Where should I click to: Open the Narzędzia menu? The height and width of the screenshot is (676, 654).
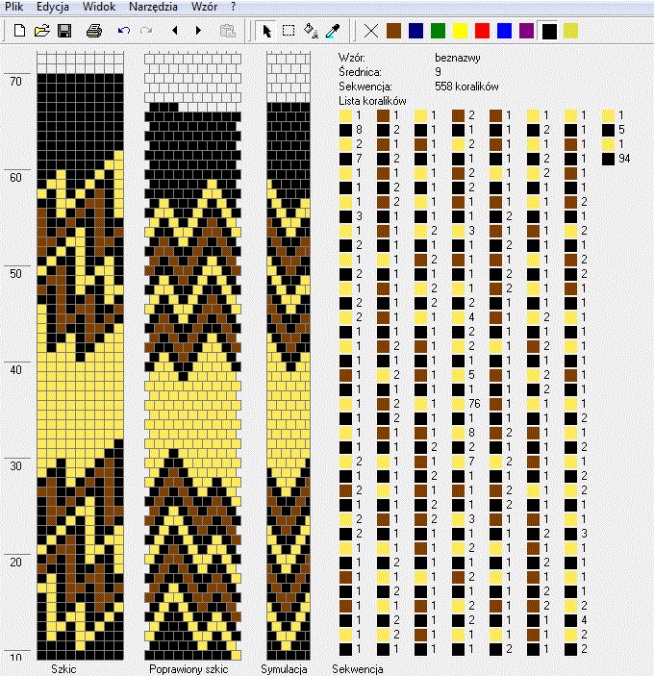point(153,7)
